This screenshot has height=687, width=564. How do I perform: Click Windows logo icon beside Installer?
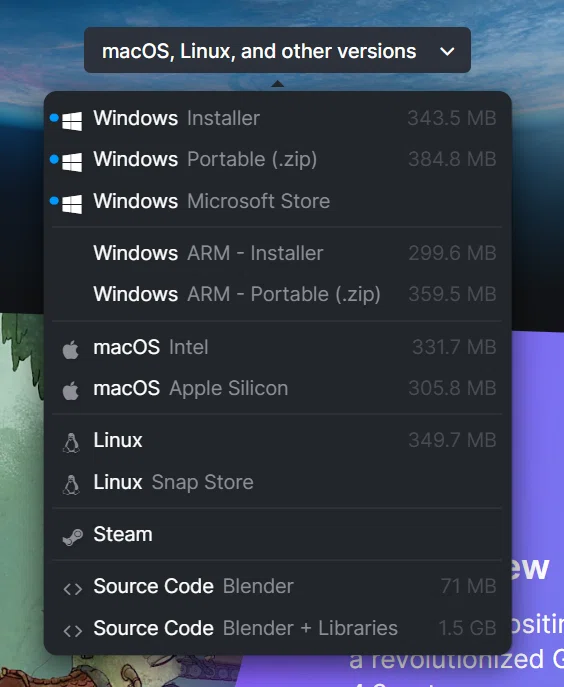[72, 121]
